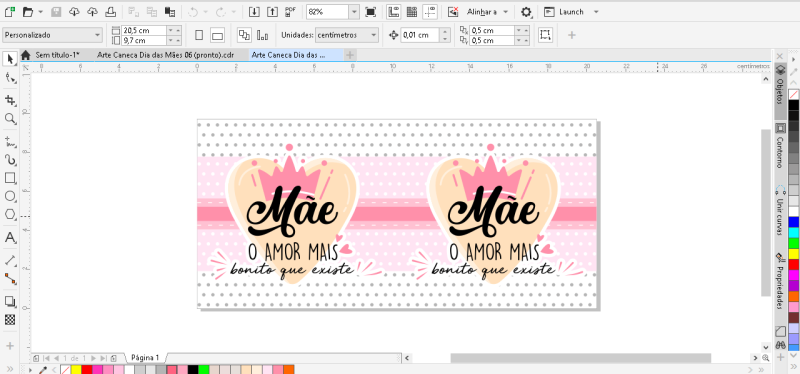
Task: Choose blue swatch in right palette
Action: tap(794, 222)
